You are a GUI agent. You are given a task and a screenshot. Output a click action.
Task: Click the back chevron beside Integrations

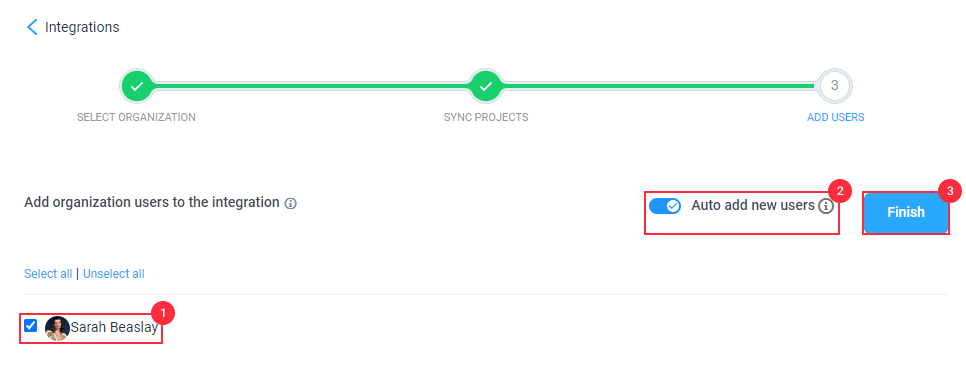32,27
